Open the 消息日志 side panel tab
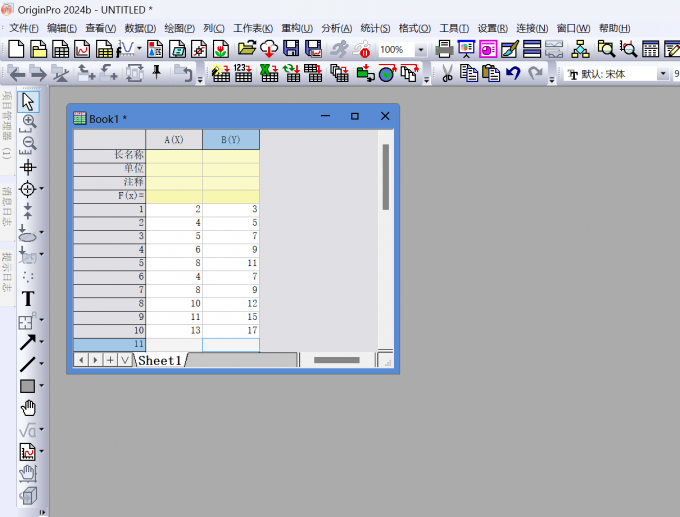This screenshot has width=680, height=517. tap(7, 206)
